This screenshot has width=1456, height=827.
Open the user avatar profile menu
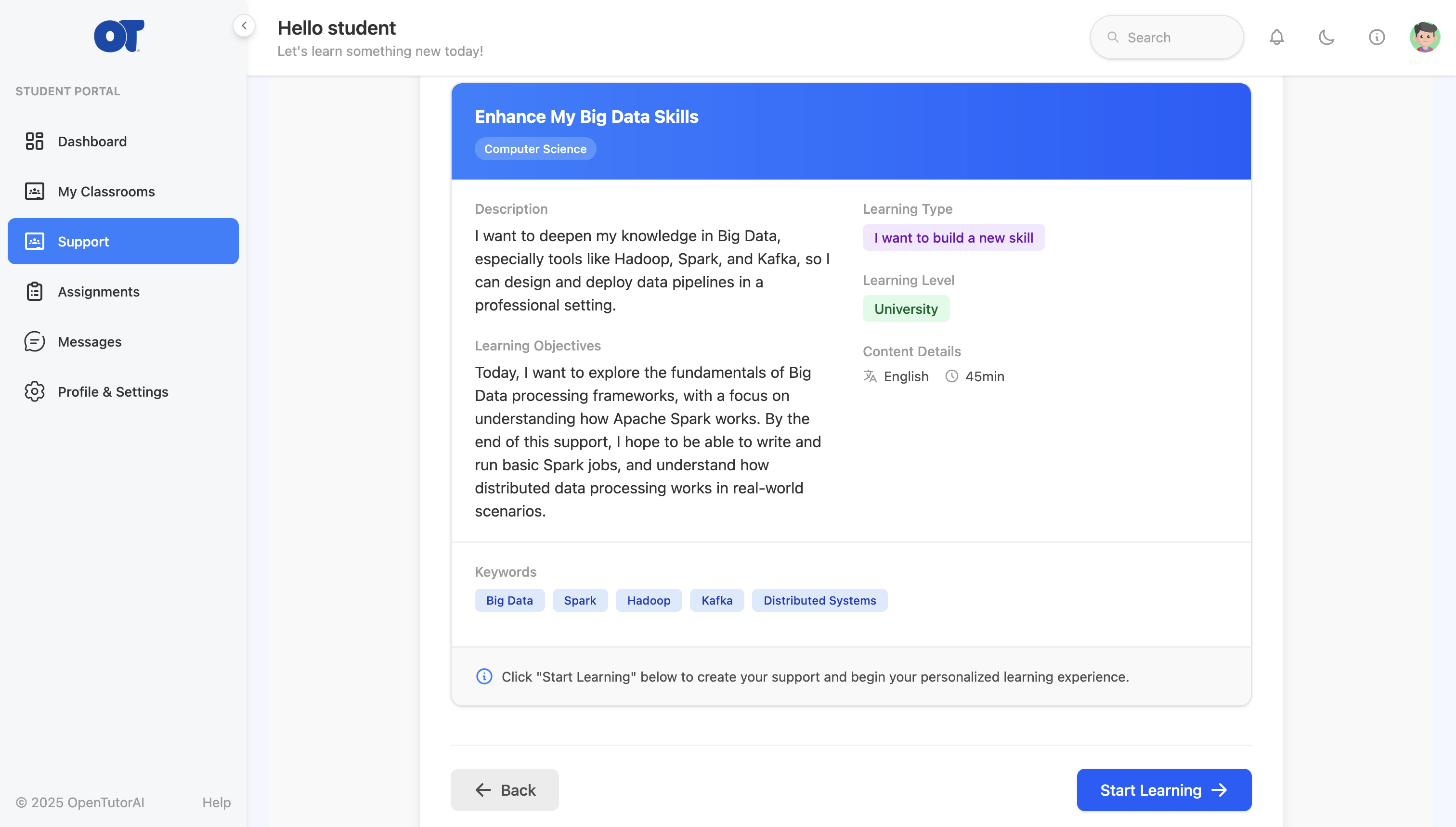point(1424,38)
